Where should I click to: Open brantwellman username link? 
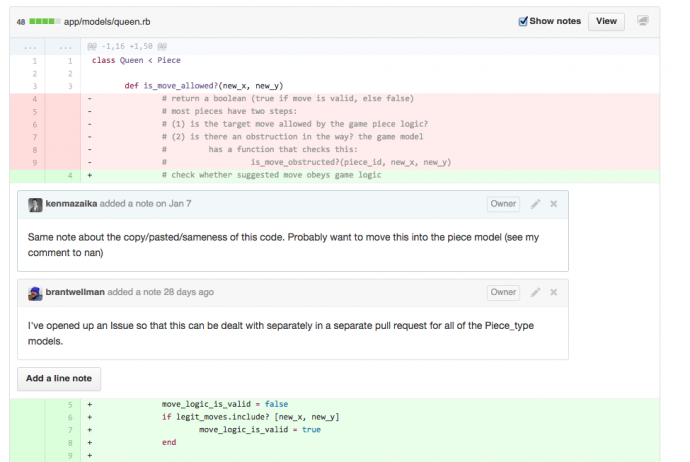tap(75, 292)
